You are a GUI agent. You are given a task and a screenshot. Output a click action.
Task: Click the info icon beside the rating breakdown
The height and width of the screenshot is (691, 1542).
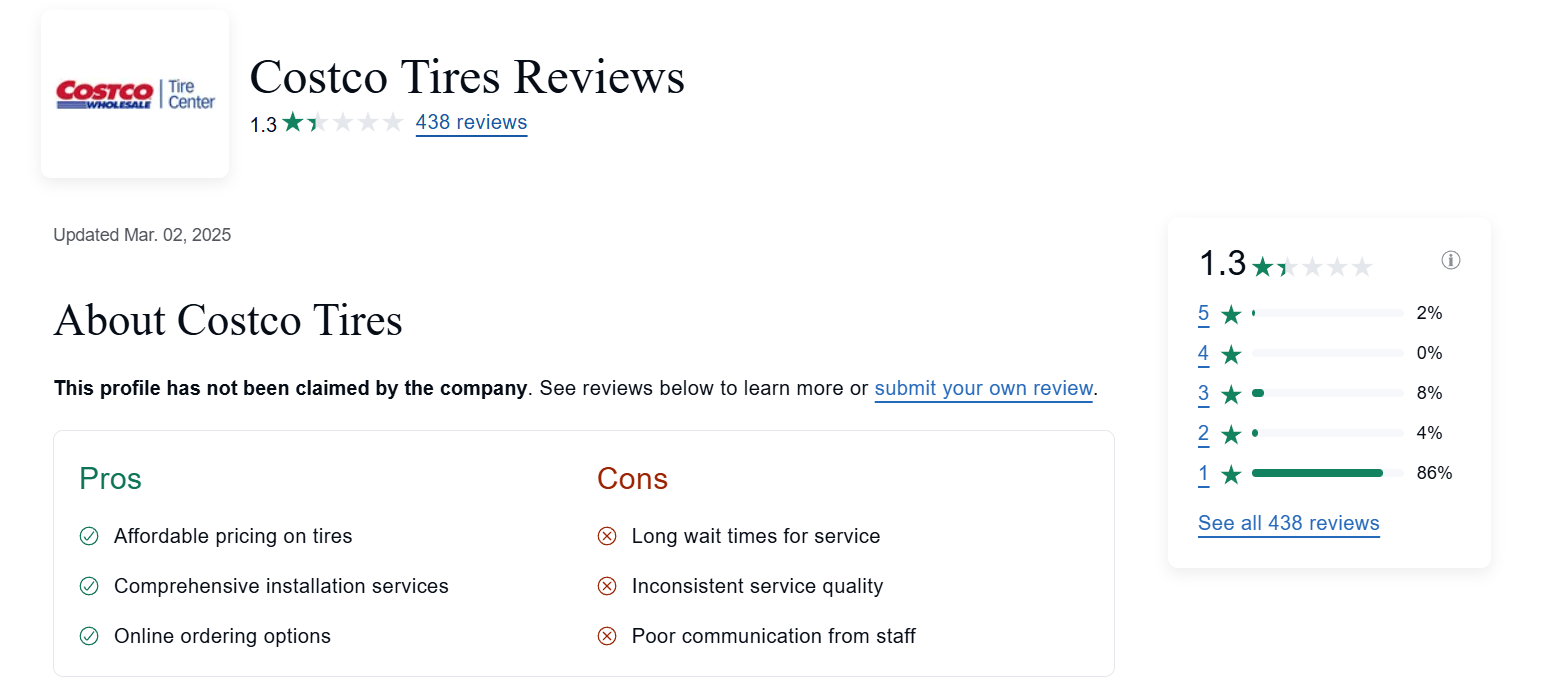(1451, 259)
